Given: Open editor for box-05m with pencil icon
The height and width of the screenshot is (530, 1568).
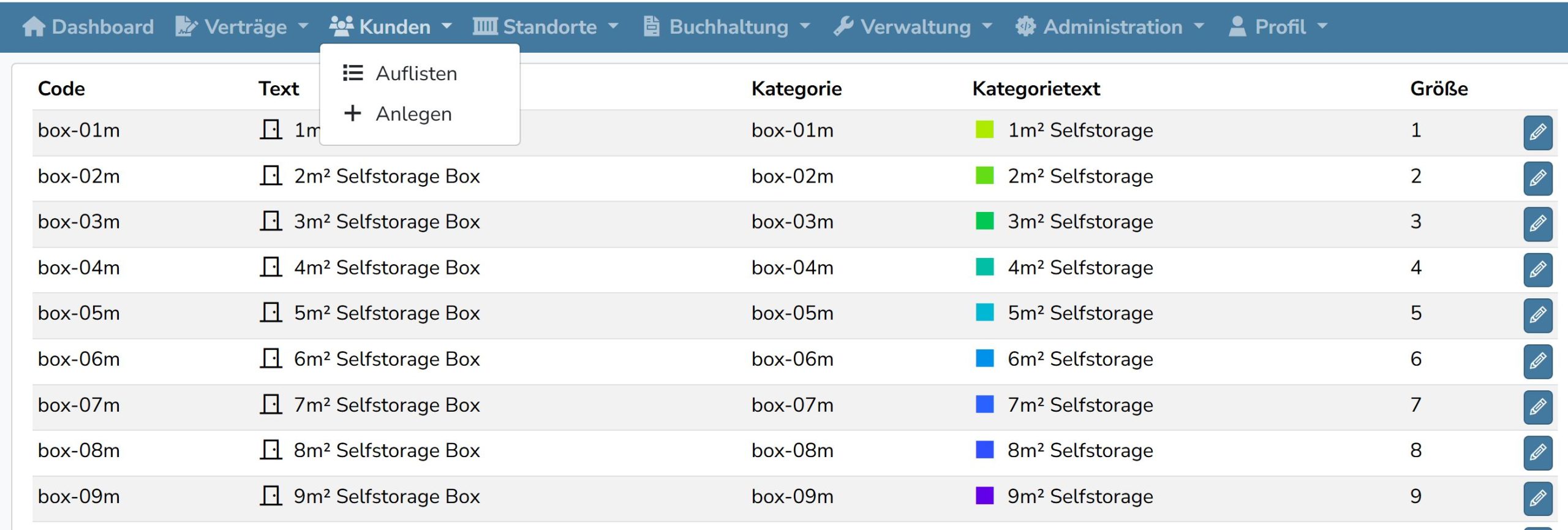Looking at the screenshot, I should point(1537,315).
